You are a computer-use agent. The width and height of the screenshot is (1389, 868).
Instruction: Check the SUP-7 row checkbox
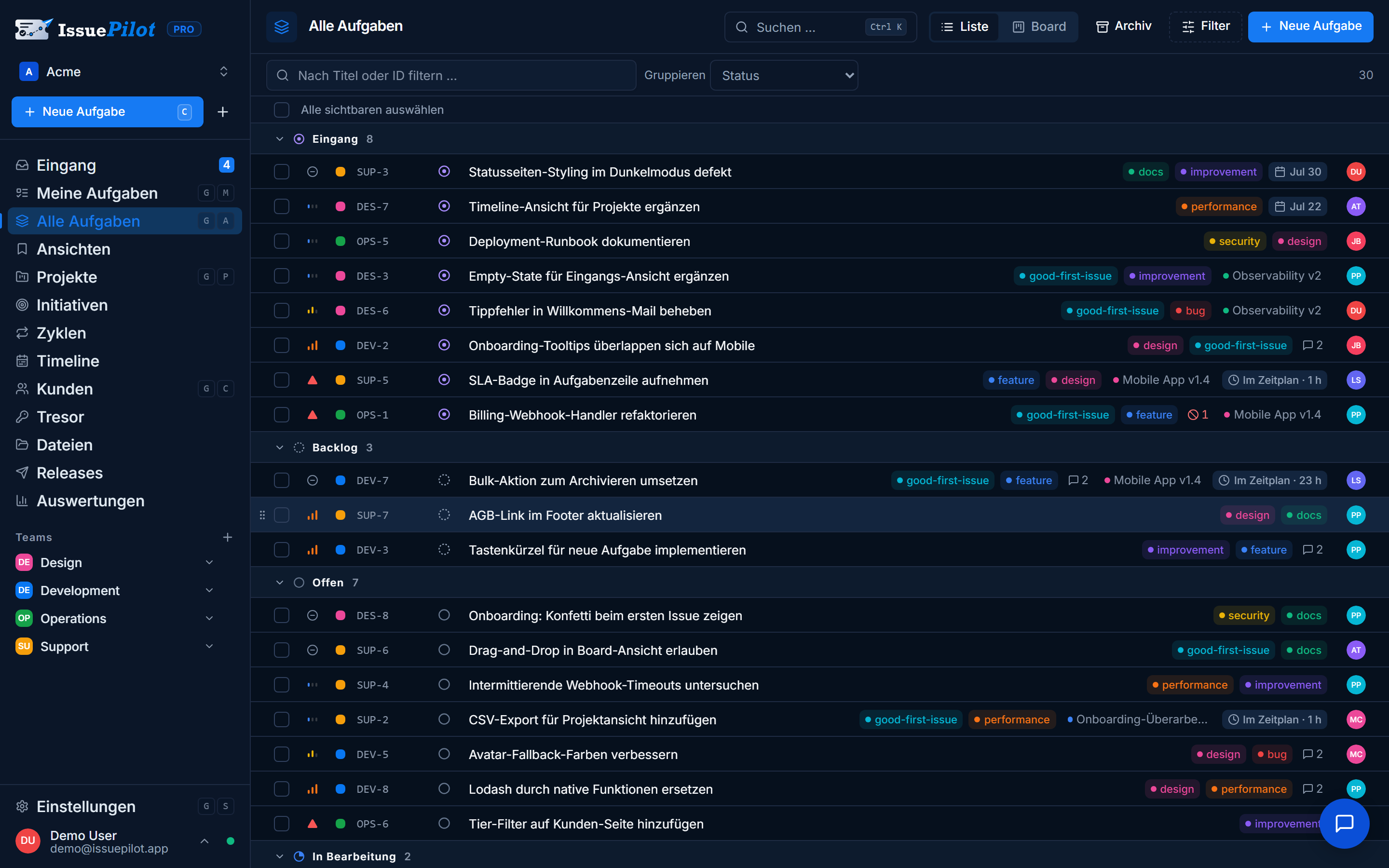point(281,515)
